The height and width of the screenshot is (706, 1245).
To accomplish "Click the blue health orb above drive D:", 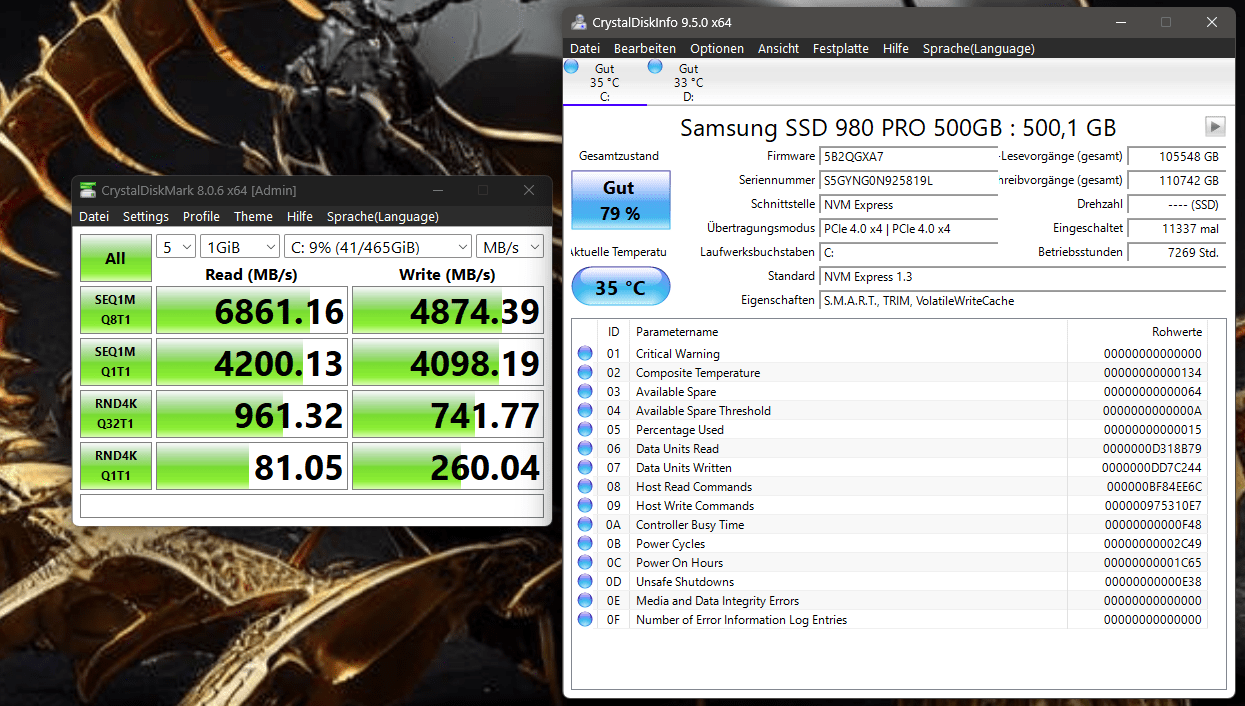I will (x=655, y=66).
